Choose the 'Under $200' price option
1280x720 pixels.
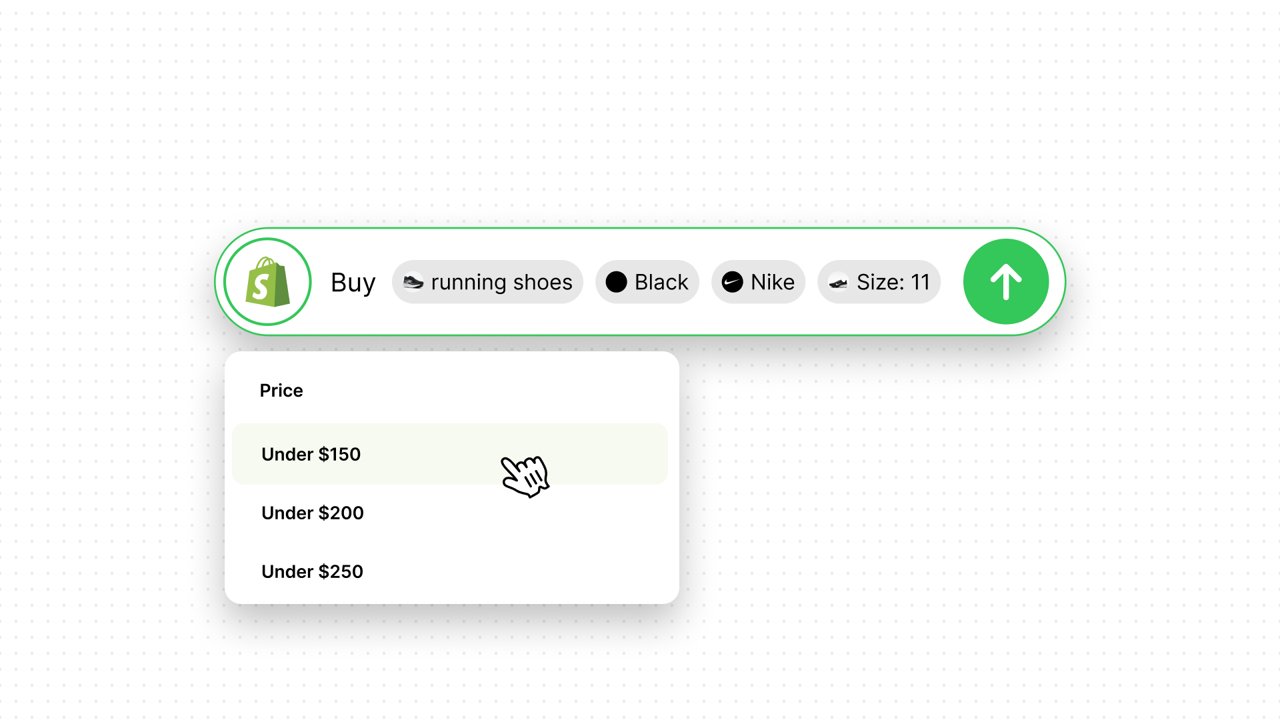tap(312, 513)
